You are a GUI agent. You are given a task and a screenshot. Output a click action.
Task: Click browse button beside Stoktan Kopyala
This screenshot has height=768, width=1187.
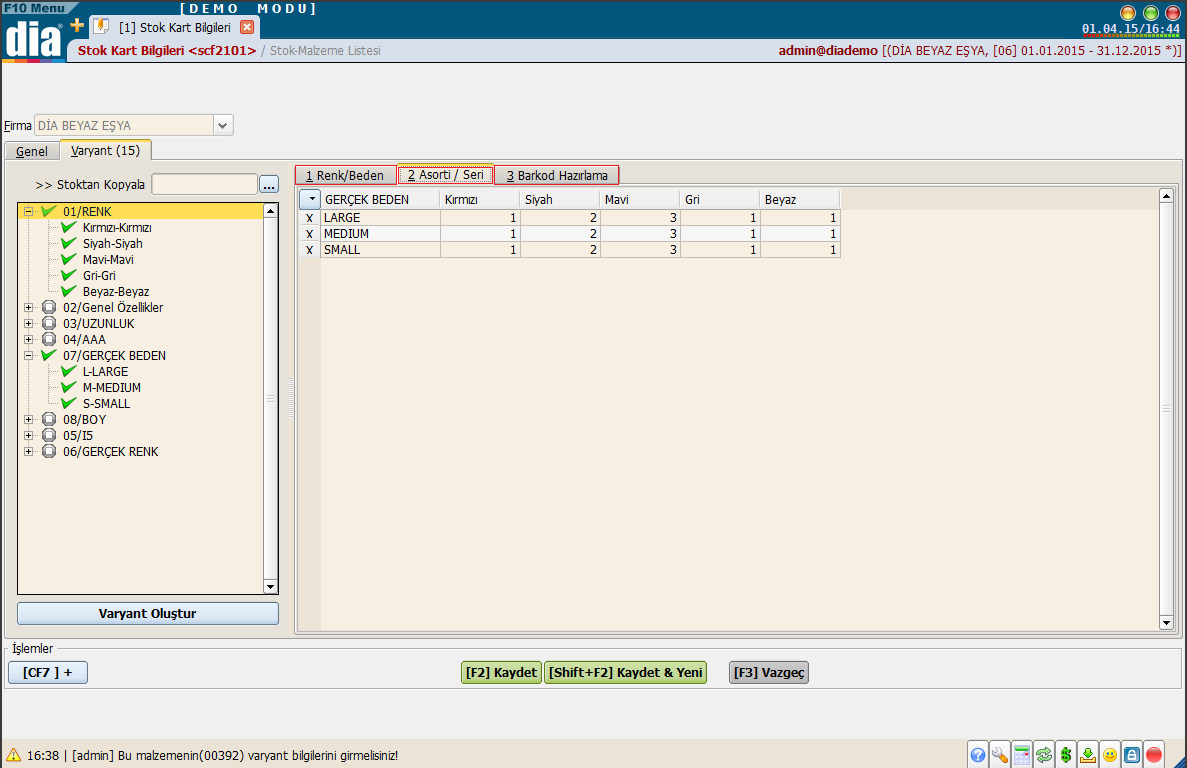(269, 185)
